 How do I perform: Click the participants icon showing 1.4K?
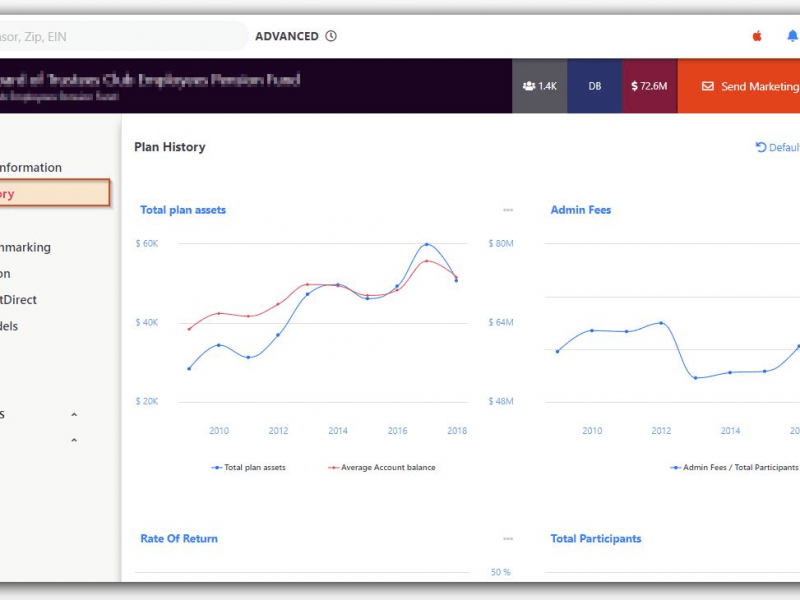pyautogui.click(x=528, y=86)
